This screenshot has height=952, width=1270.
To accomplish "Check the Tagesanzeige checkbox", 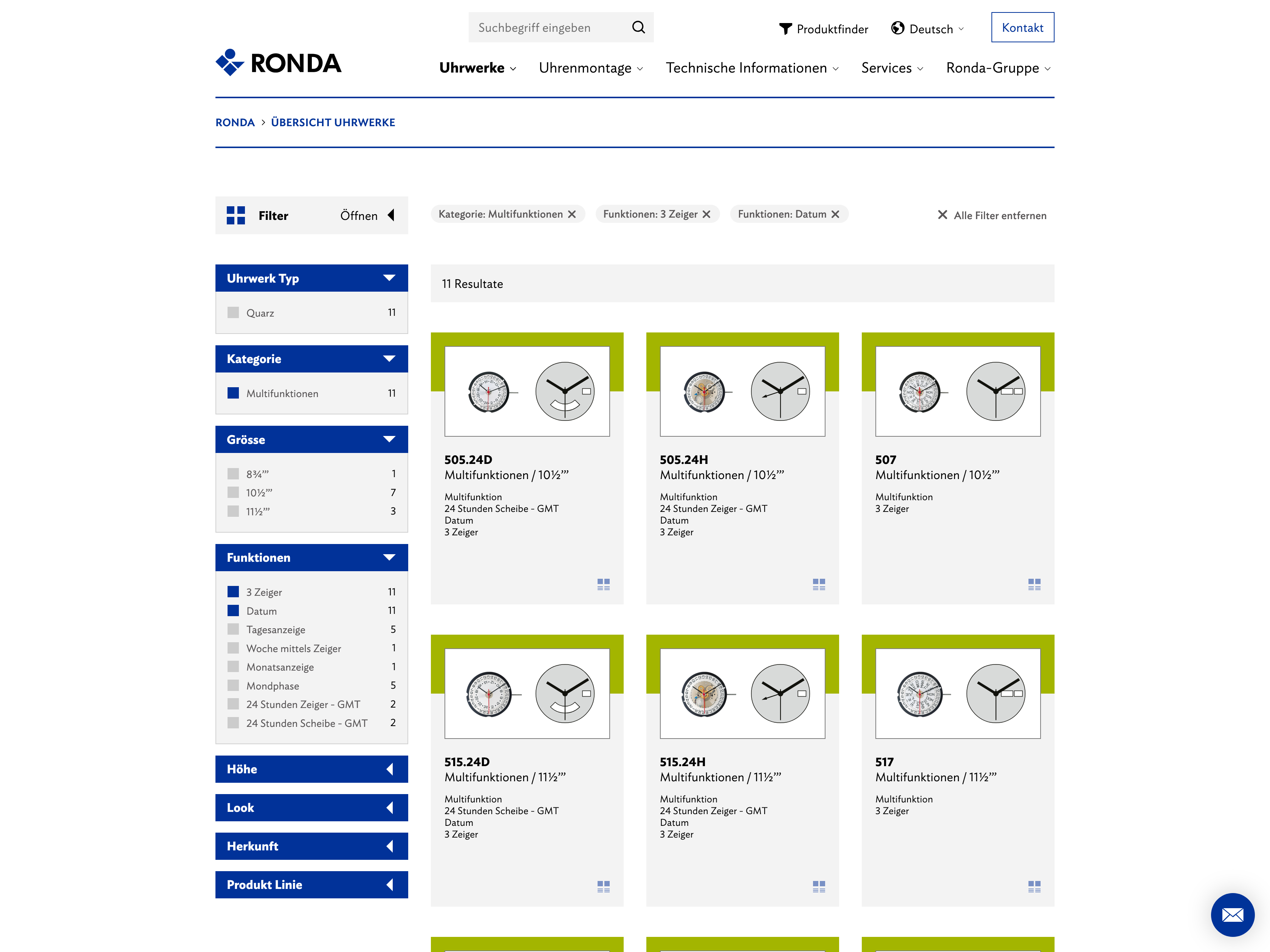I will coord(233,629).
